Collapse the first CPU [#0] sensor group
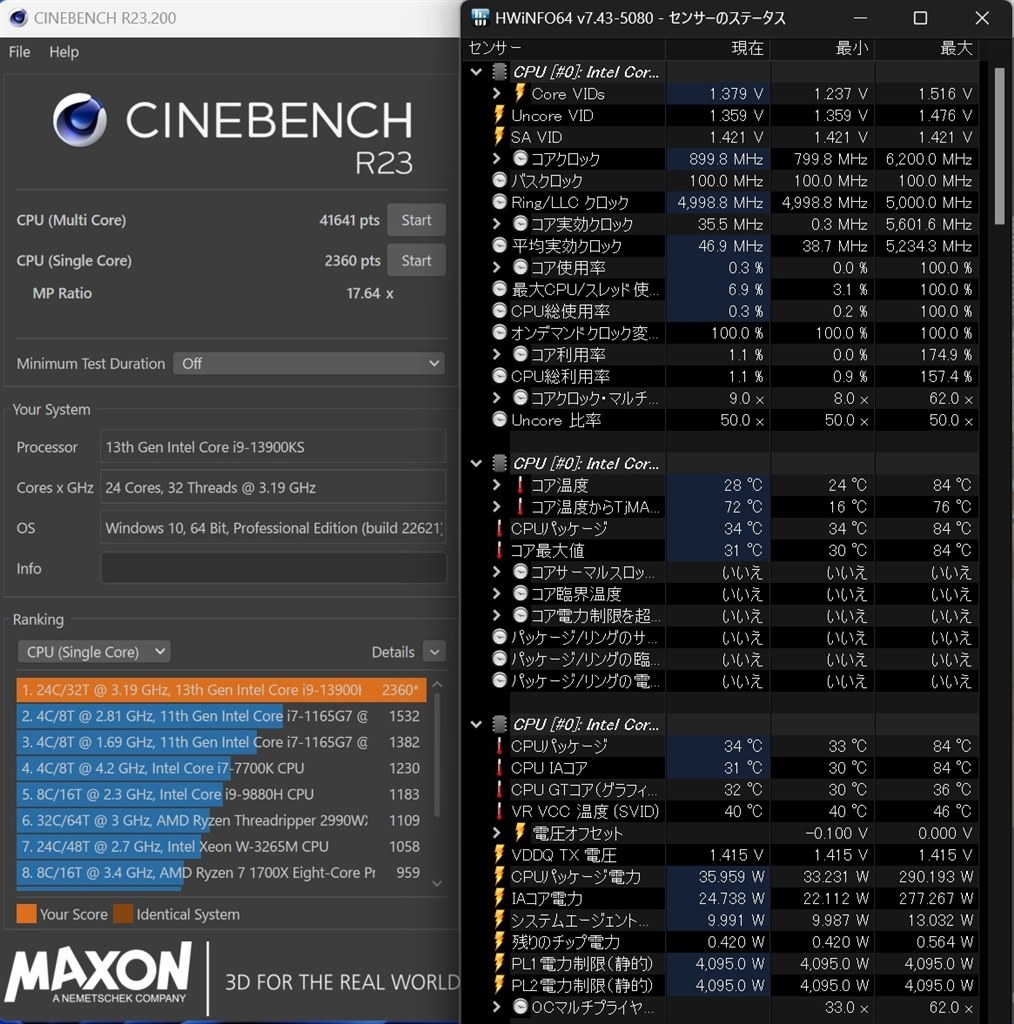The width and height of the screenshot is (1014, 1024). (477, 72)
